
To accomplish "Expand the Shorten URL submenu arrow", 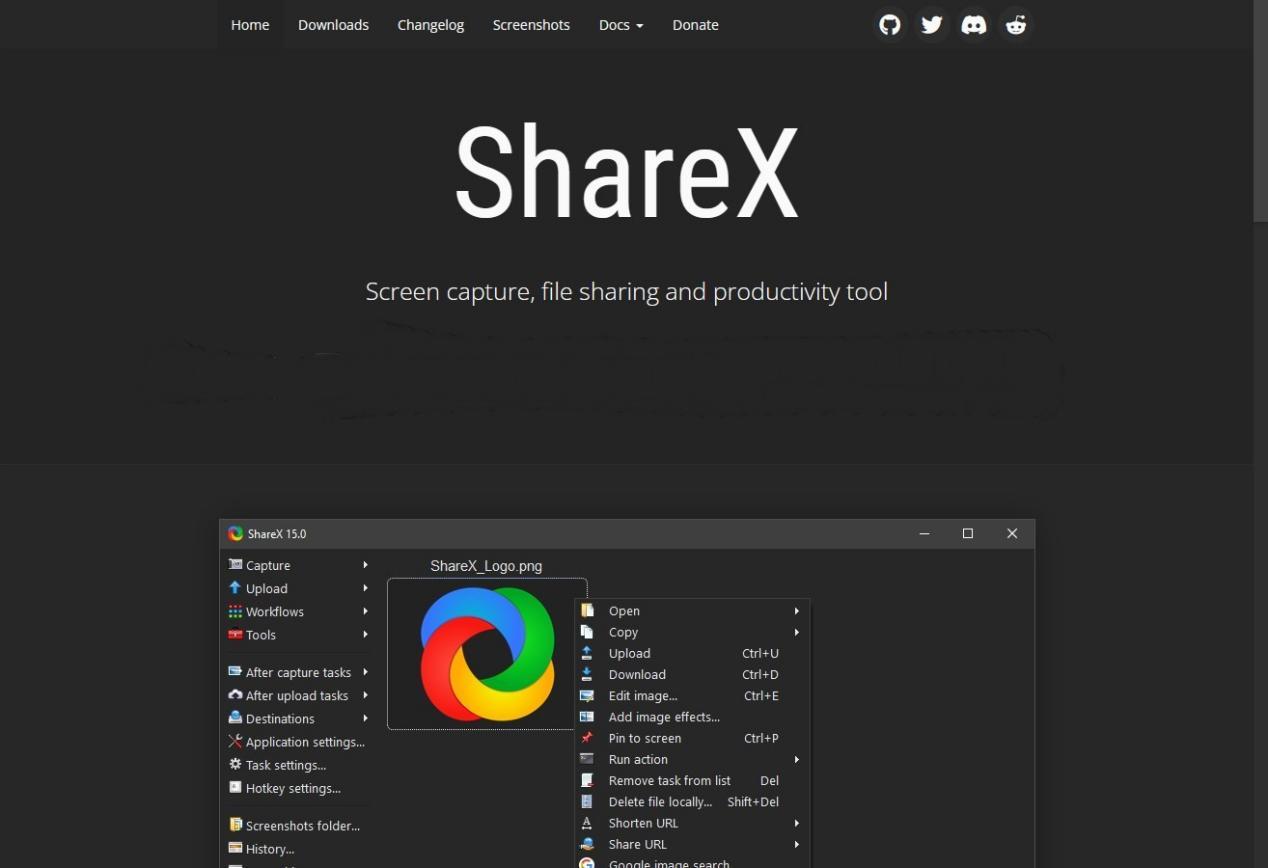I will (x=797, y=823).
